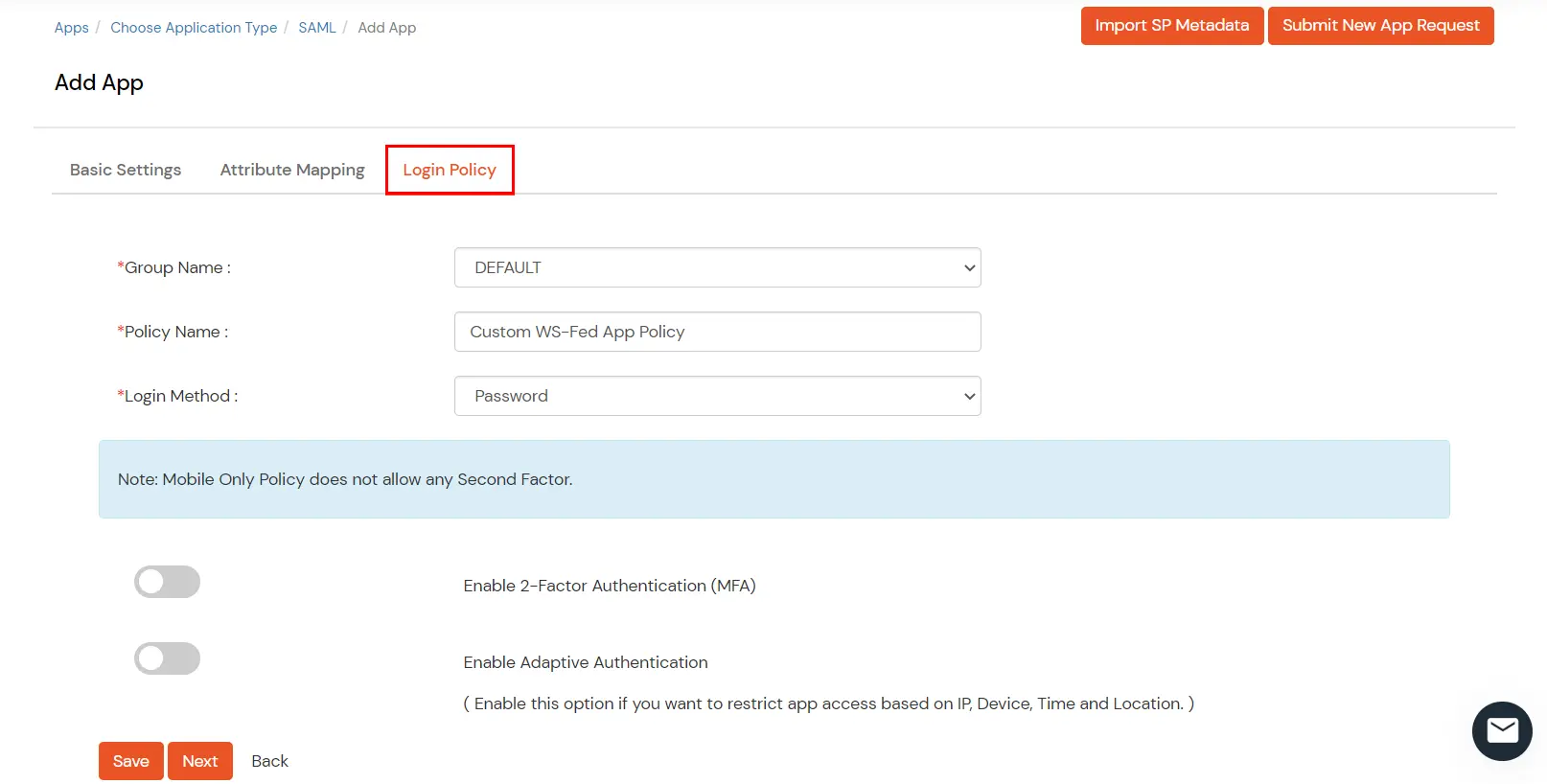Click the Next button

(200, 761)
